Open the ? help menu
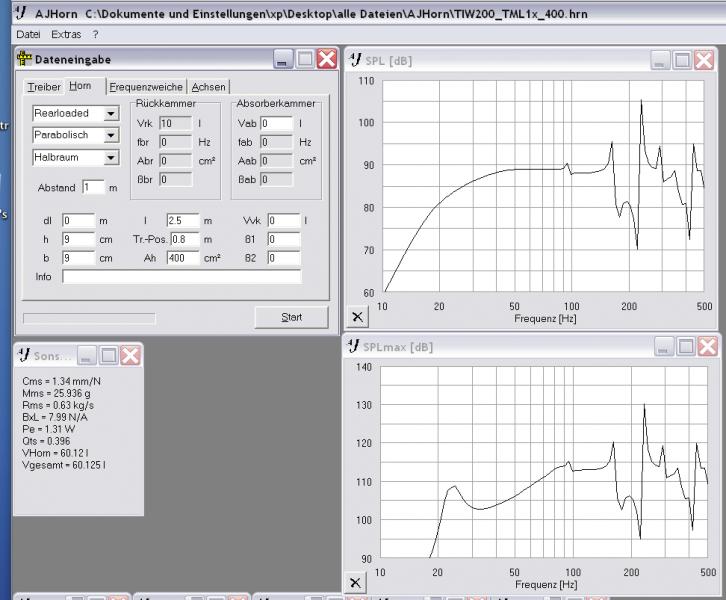Viewport: 726px width, 600px height. (95, 34)
